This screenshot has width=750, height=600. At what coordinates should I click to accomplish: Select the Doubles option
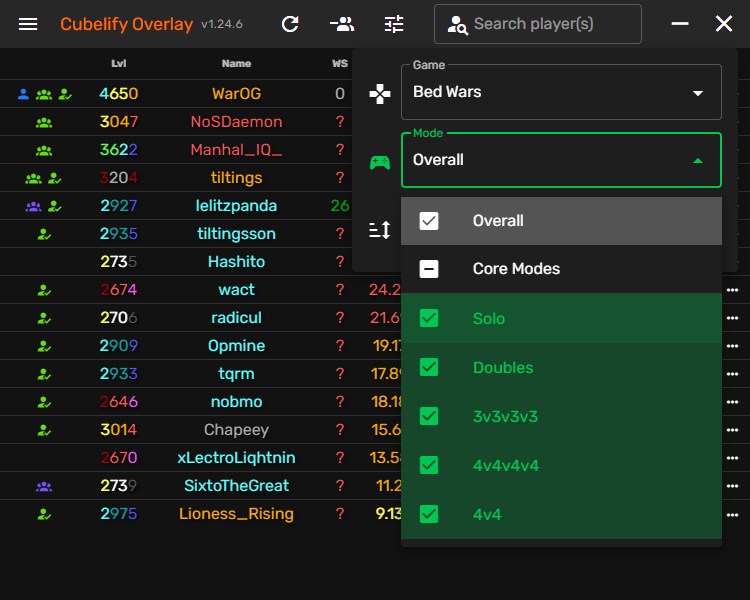click(x=503, y=367)
